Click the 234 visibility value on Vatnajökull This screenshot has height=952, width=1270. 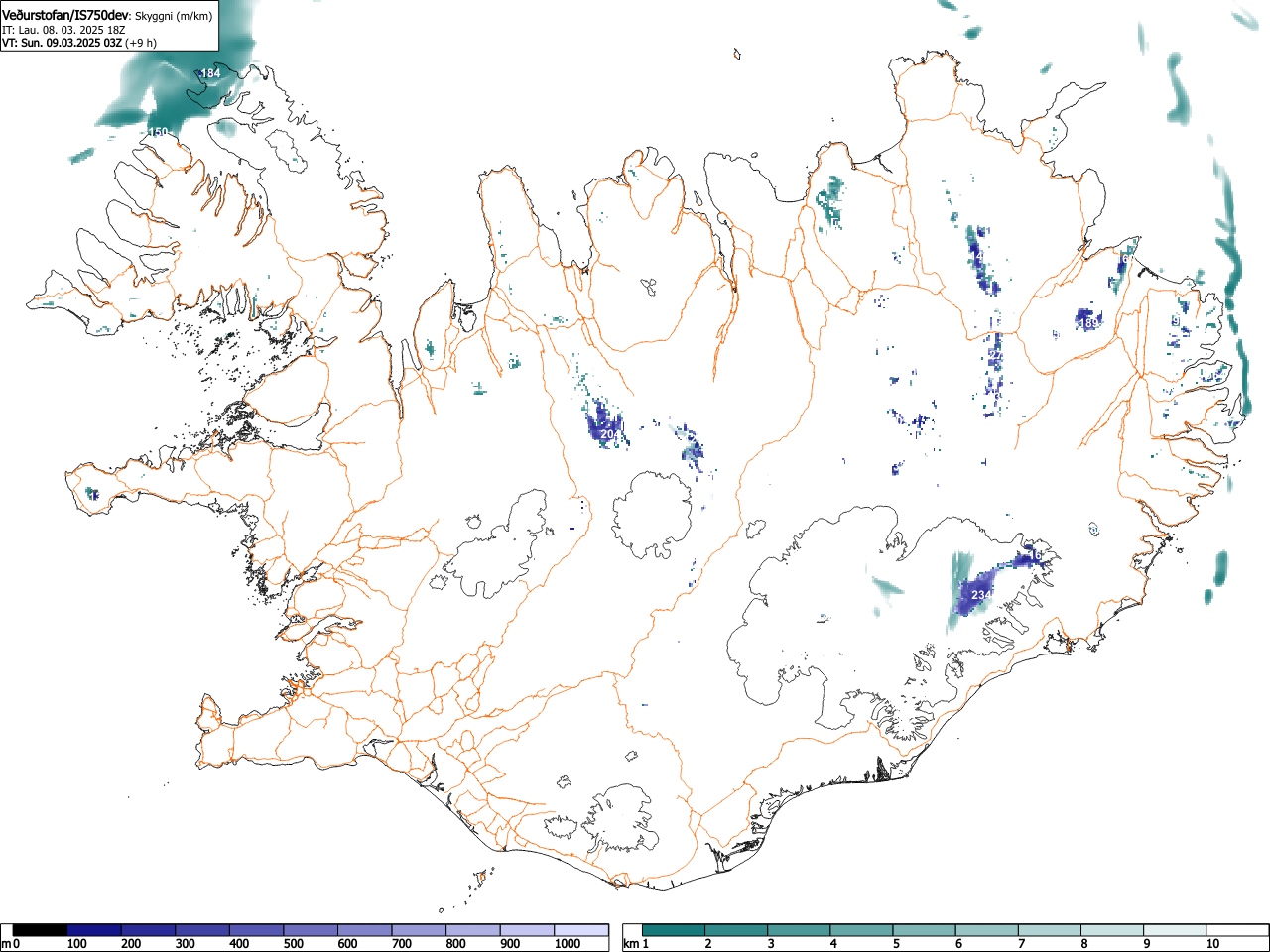980,595
